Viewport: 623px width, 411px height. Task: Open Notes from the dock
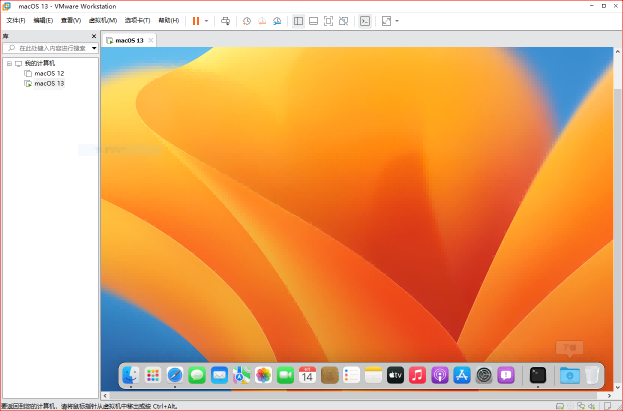(373, 375)
